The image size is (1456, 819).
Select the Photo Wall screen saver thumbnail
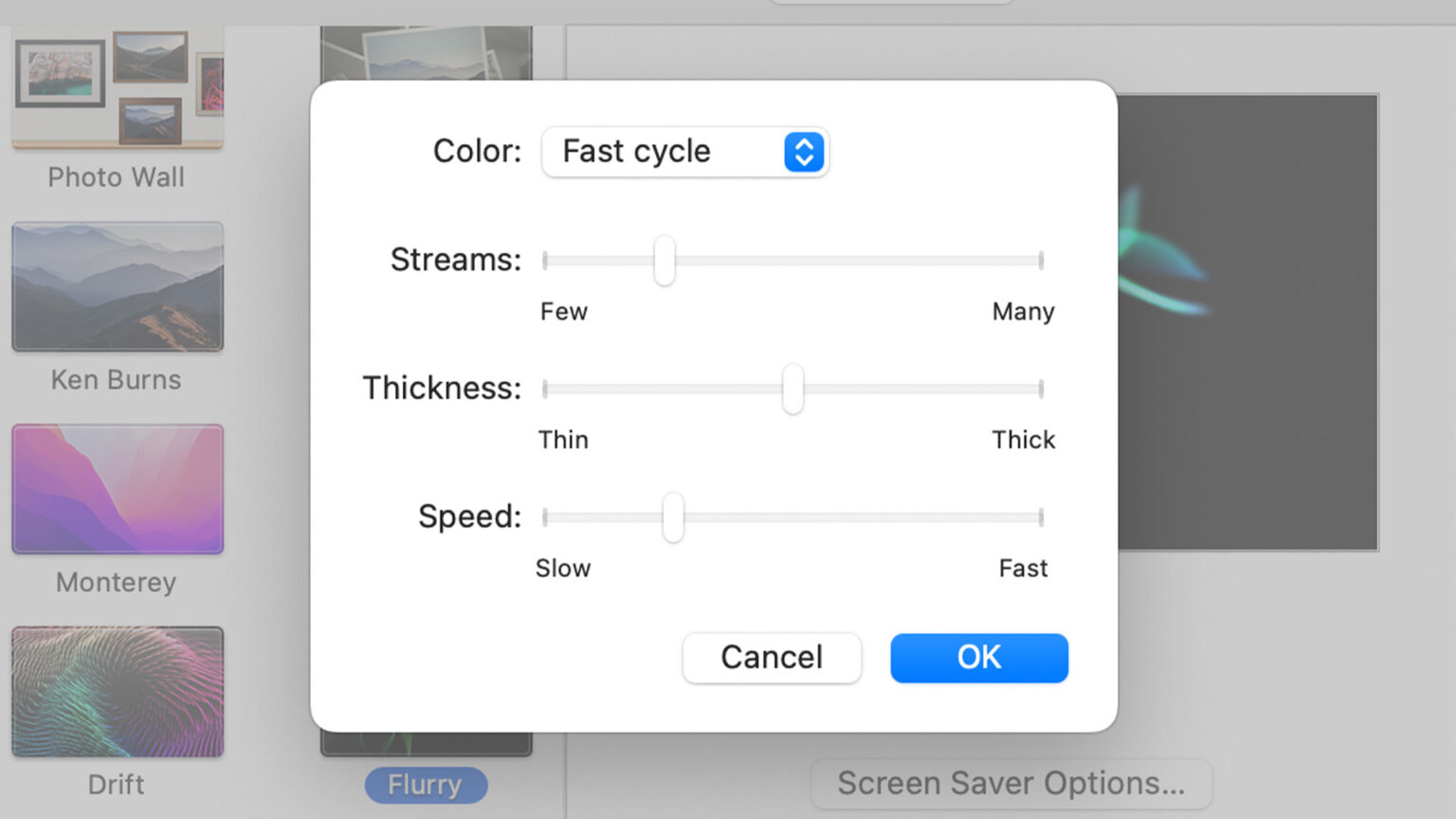[118, 89]
